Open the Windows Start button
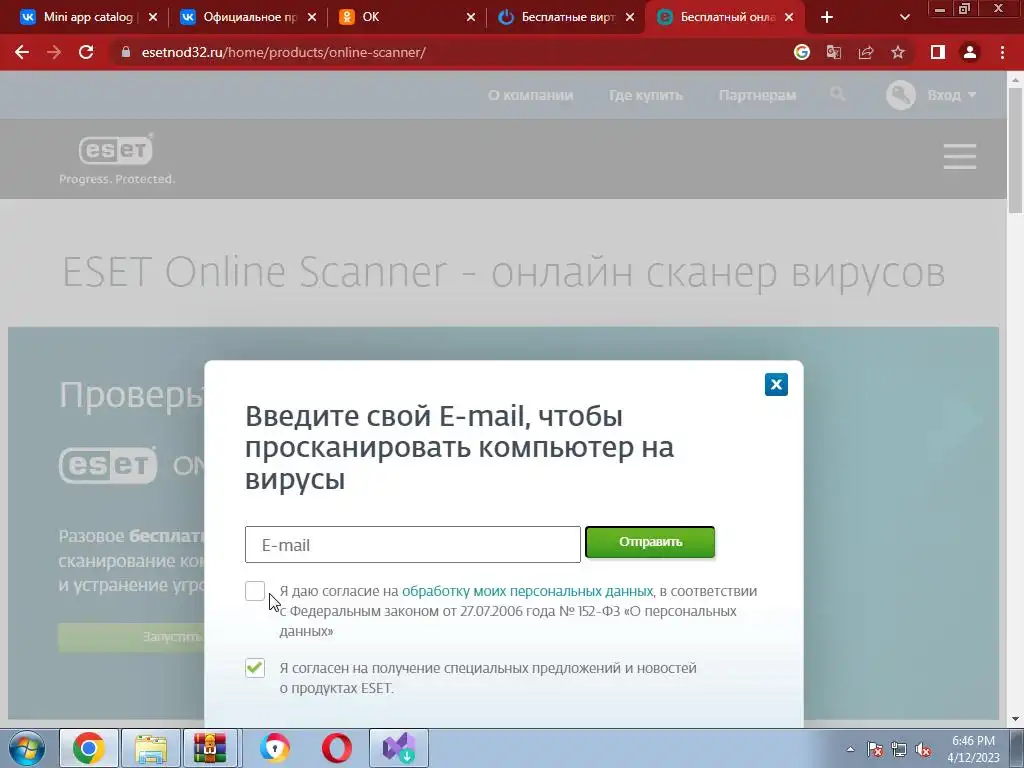This screenshot has height=768, width=1024. point(26,748)
